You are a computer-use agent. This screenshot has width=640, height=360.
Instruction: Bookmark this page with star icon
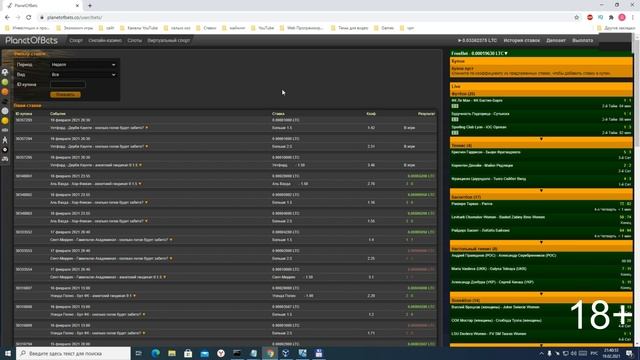coord(577,18)
